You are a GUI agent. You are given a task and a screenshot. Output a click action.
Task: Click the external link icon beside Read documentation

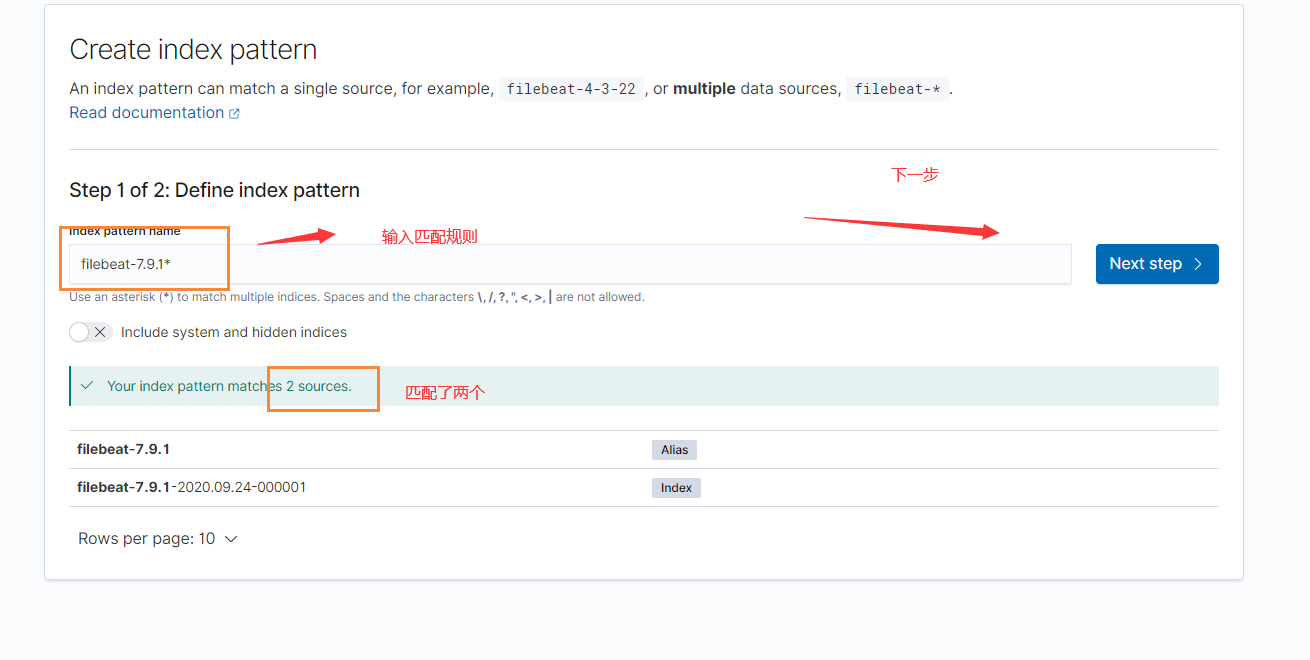(x=234, y=114)
